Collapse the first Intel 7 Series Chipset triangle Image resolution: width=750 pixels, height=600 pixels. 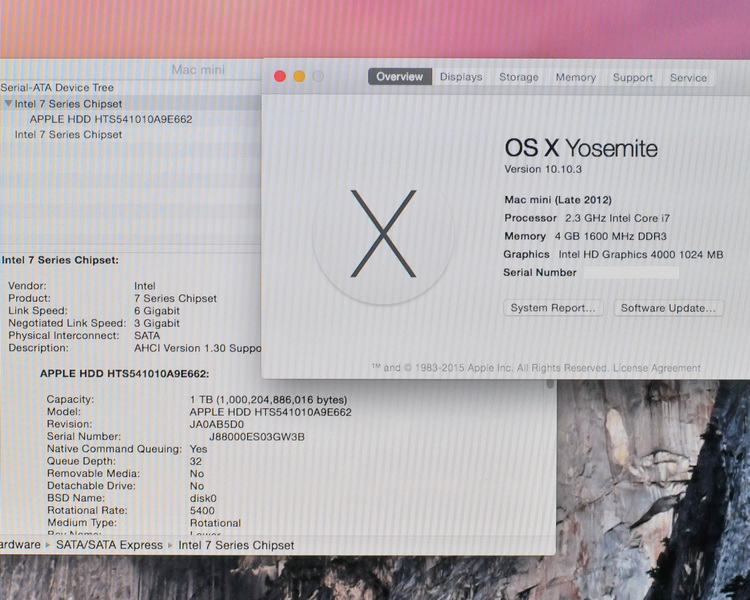[8, 103]
